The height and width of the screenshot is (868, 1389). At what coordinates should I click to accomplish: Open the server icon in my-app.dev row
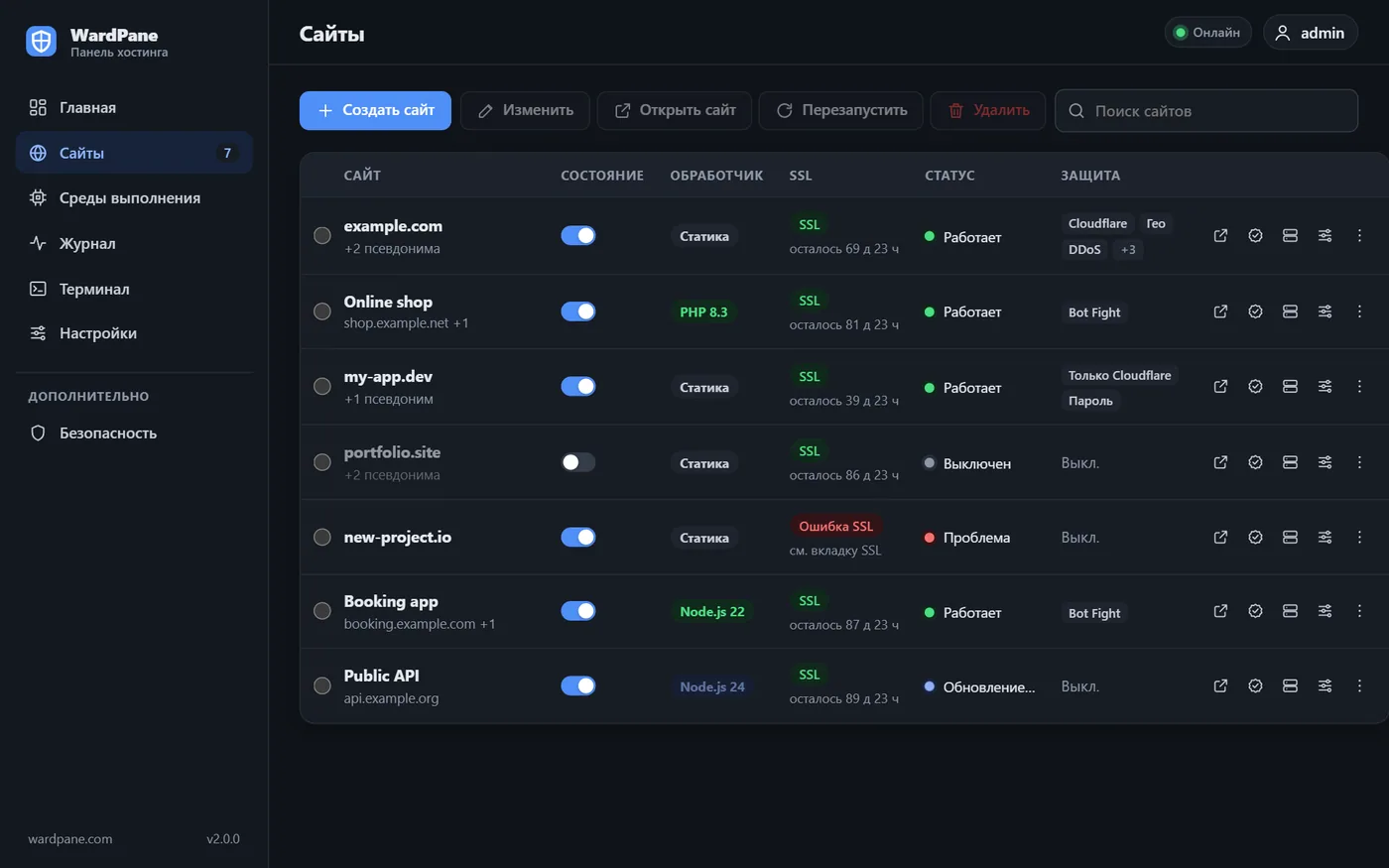[x=1290, y=387]
